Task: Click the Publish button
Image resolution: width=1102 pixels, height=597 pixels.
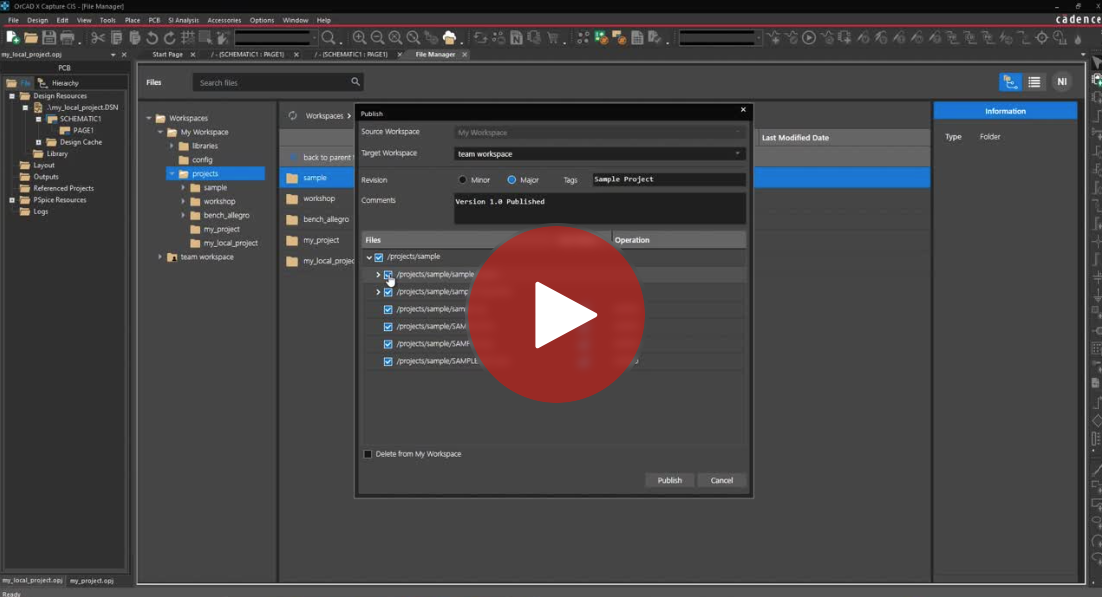Action: pos(670,480)
